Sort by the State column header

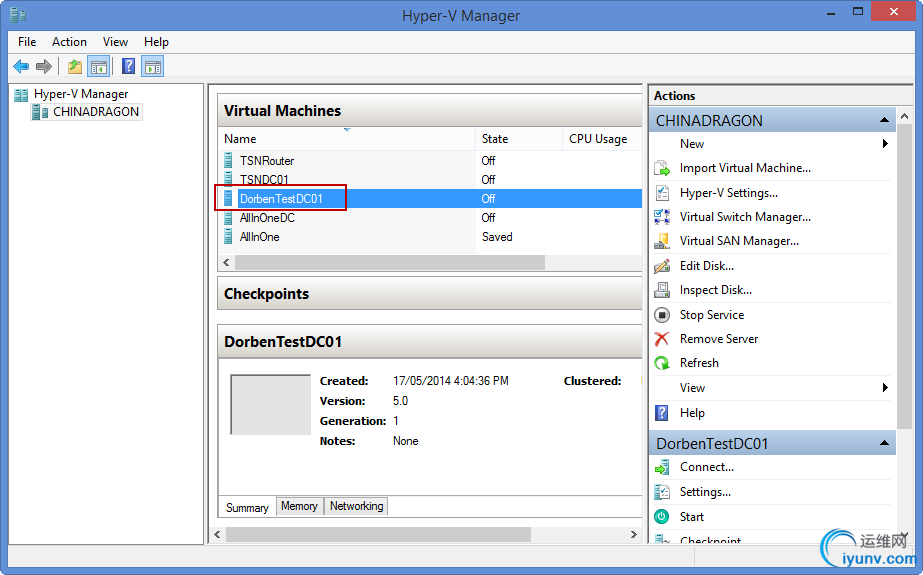point(519,139)
